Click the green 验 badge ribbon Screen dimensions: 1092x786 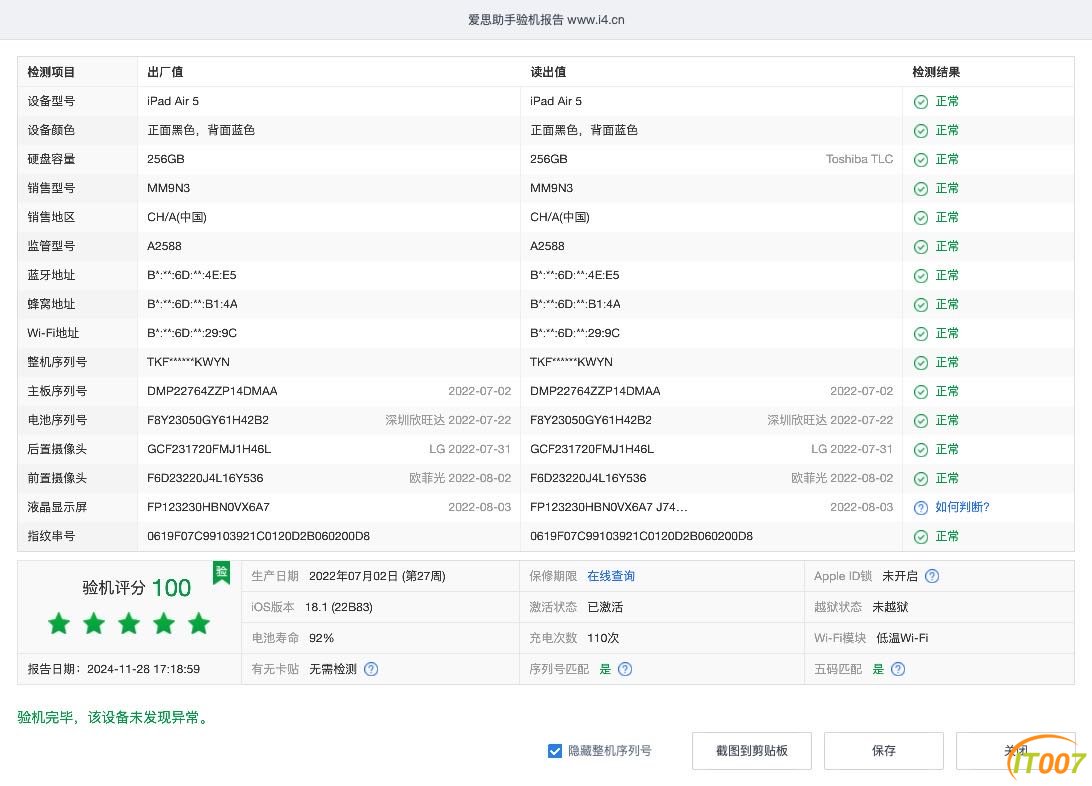221,573
